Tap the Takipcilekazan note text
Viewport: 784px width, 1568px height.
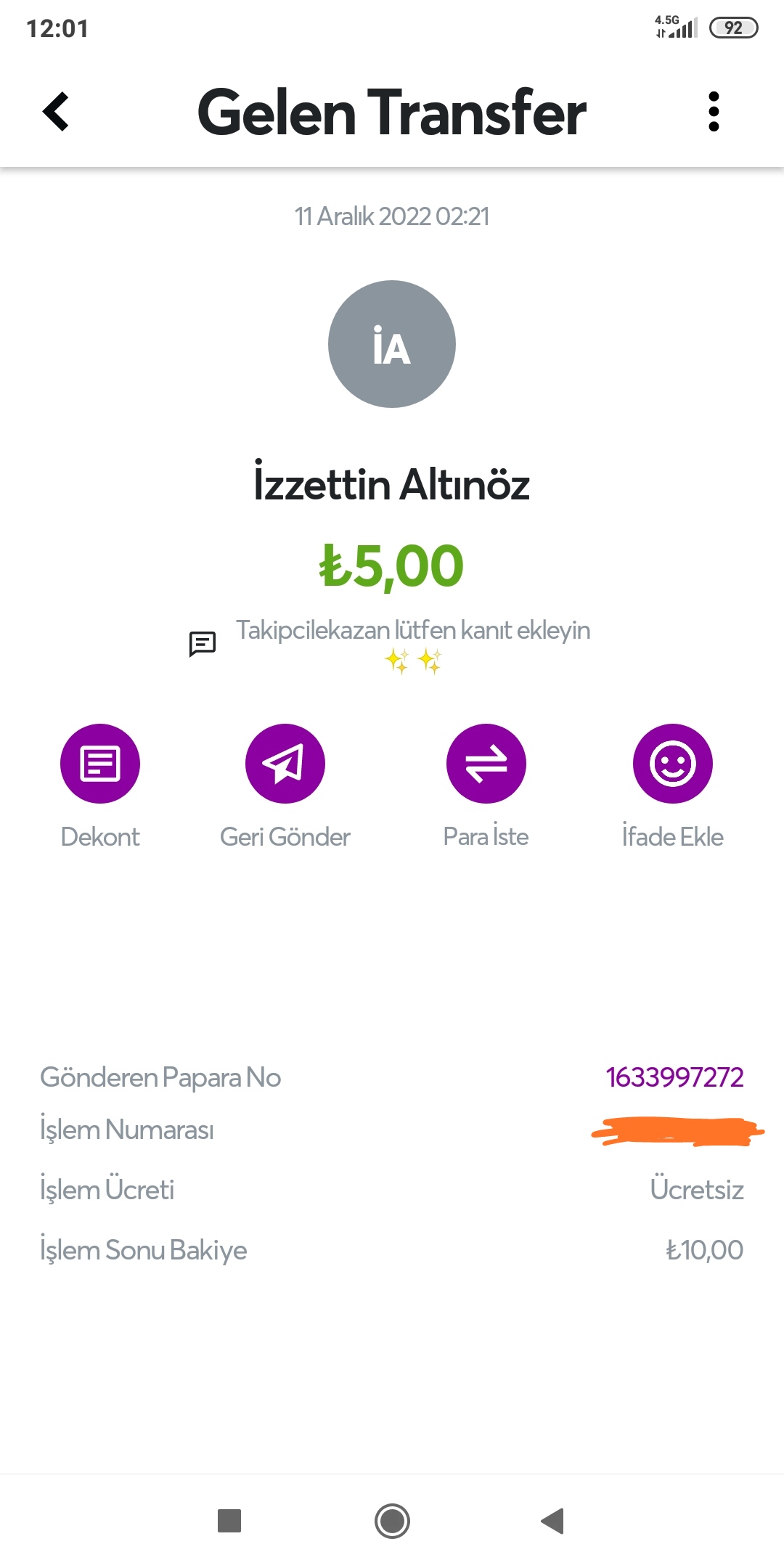[x=413, y=630]
